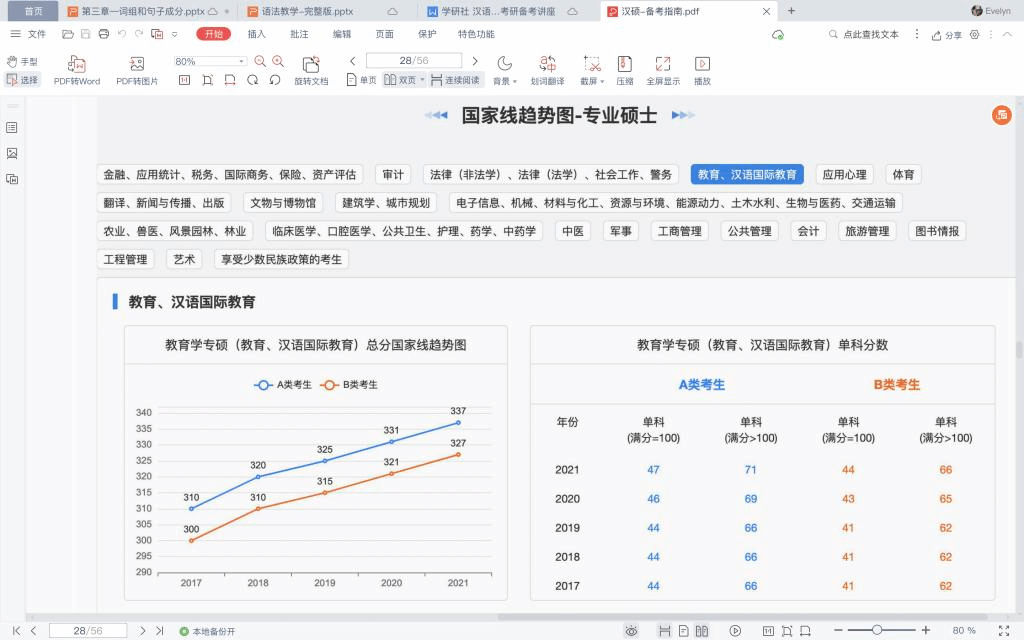Click the 分享 share button
Image resolution: width=1024 pixels, height=640 pixels.
click(x=946, y=34)
